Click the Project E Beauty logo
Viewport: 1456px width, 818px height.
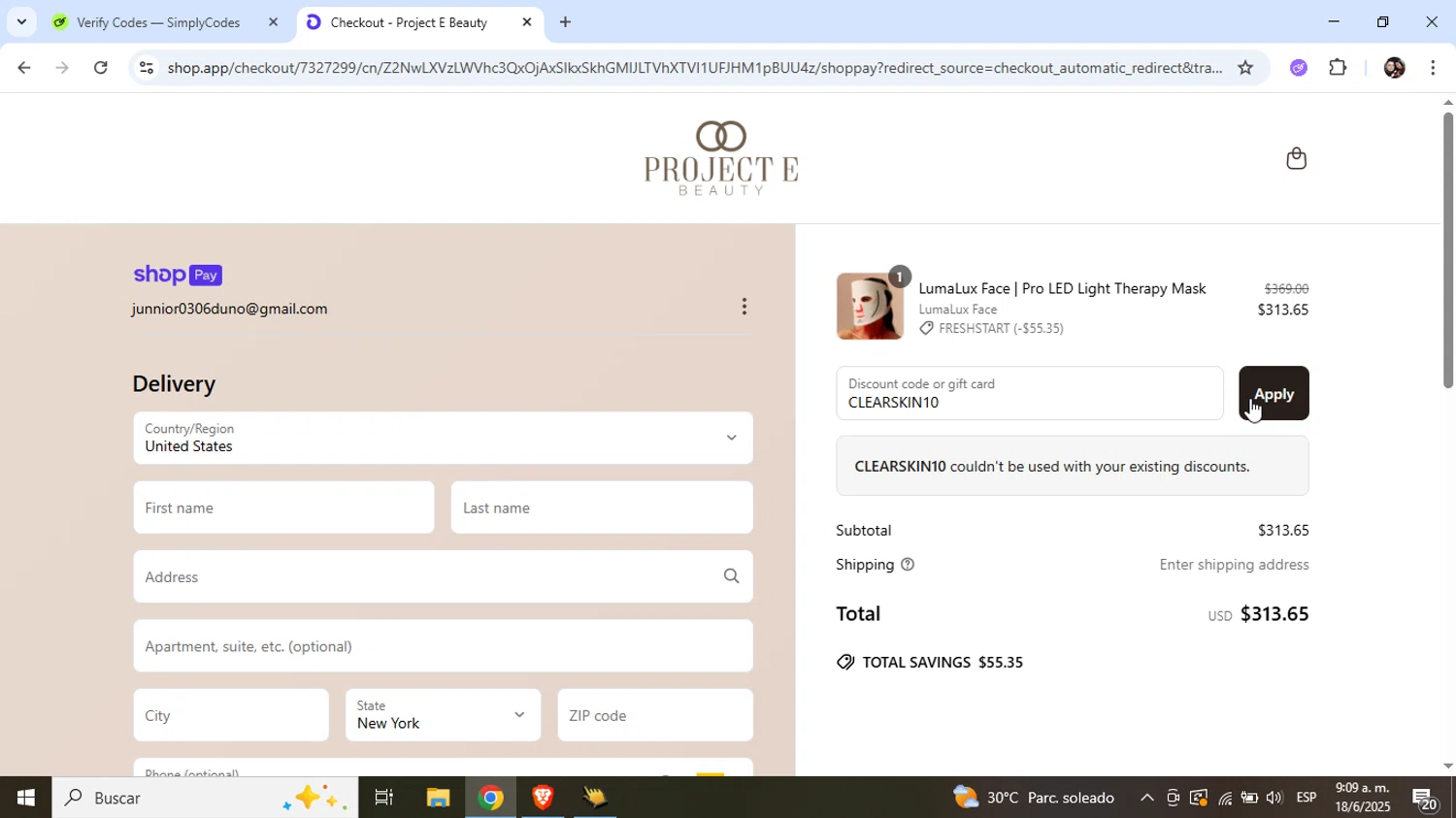[721, 158]
